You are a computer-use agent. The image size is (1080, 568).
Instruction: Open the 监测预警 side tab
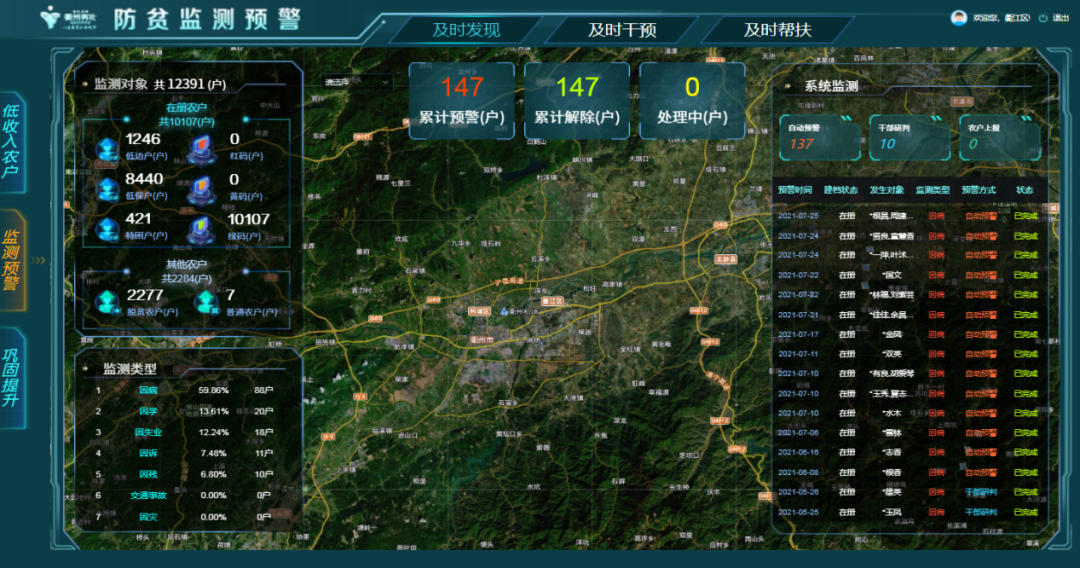[x=11, y=260]
